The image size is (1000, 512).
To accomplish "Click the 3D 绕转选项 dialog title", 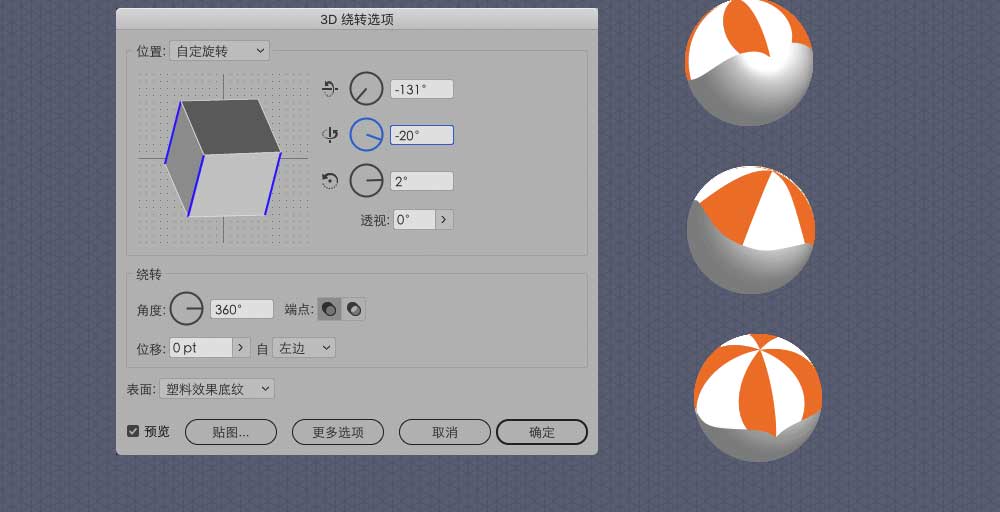I will [x=357, y=19].
